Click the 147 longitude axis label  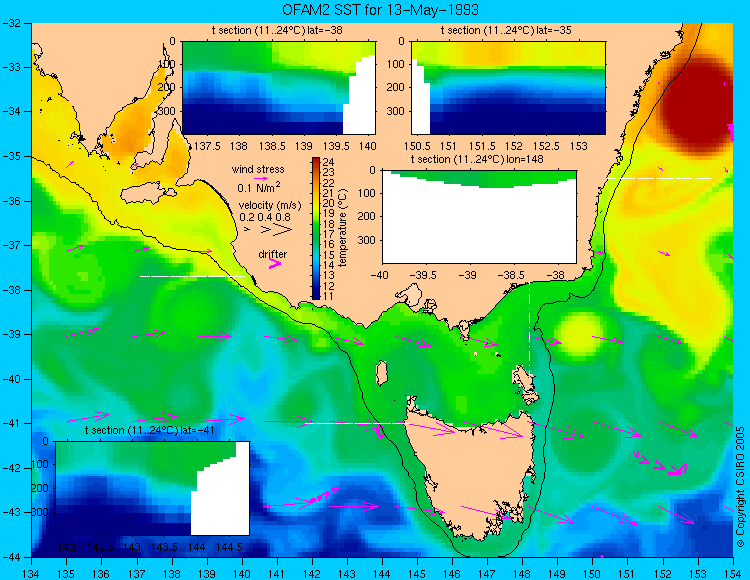coord(487,574)
